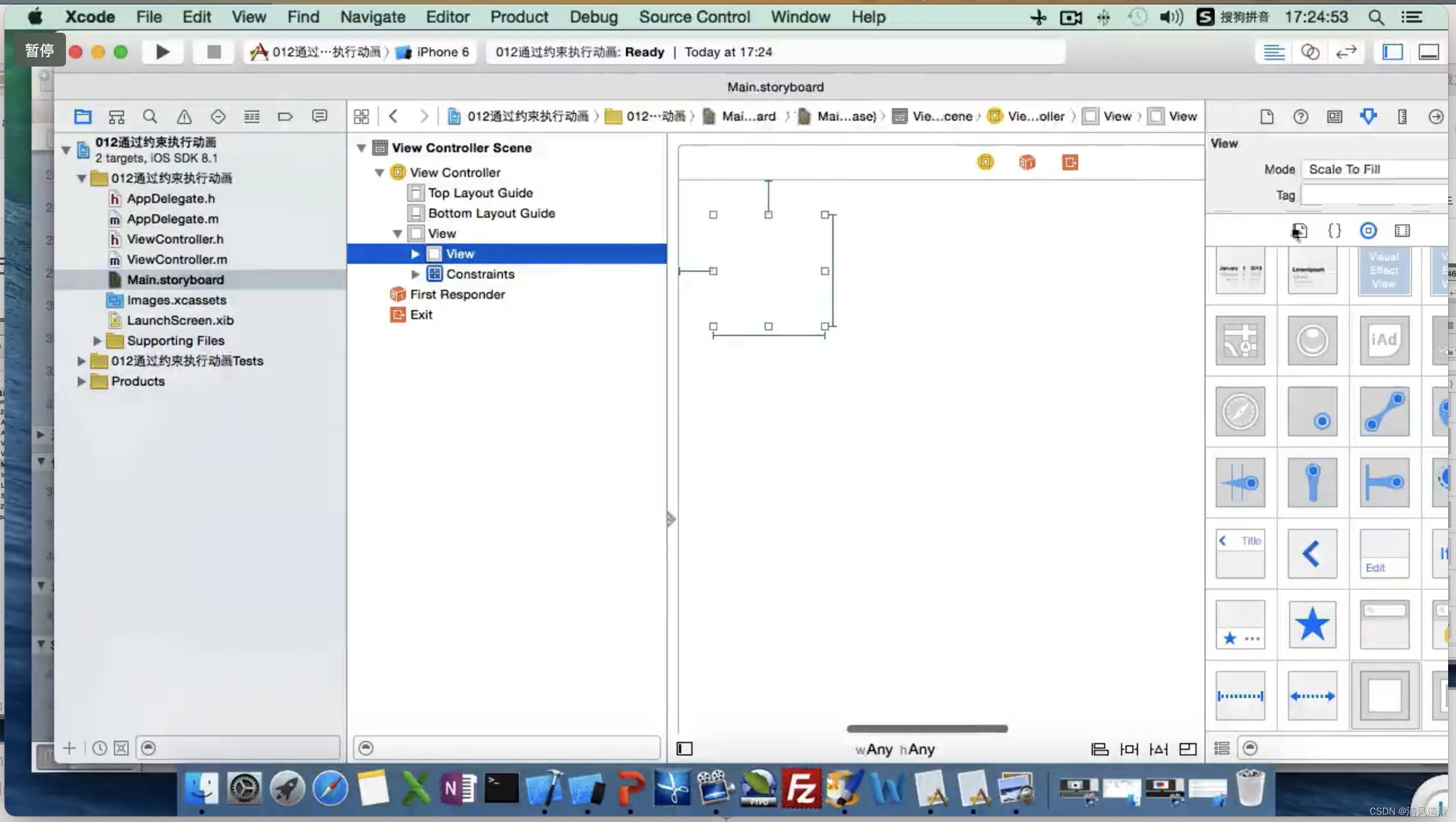Open Spotlight search in menu bar
The image size is (1456, 822).
coord(1376,17)
